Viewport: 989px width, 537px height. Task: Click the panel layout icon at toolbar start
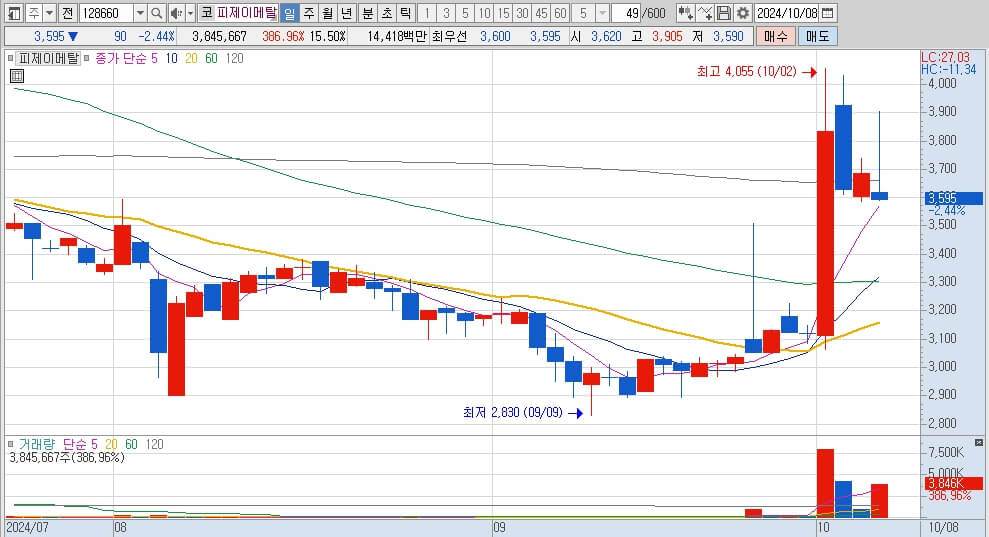point(15,13)
